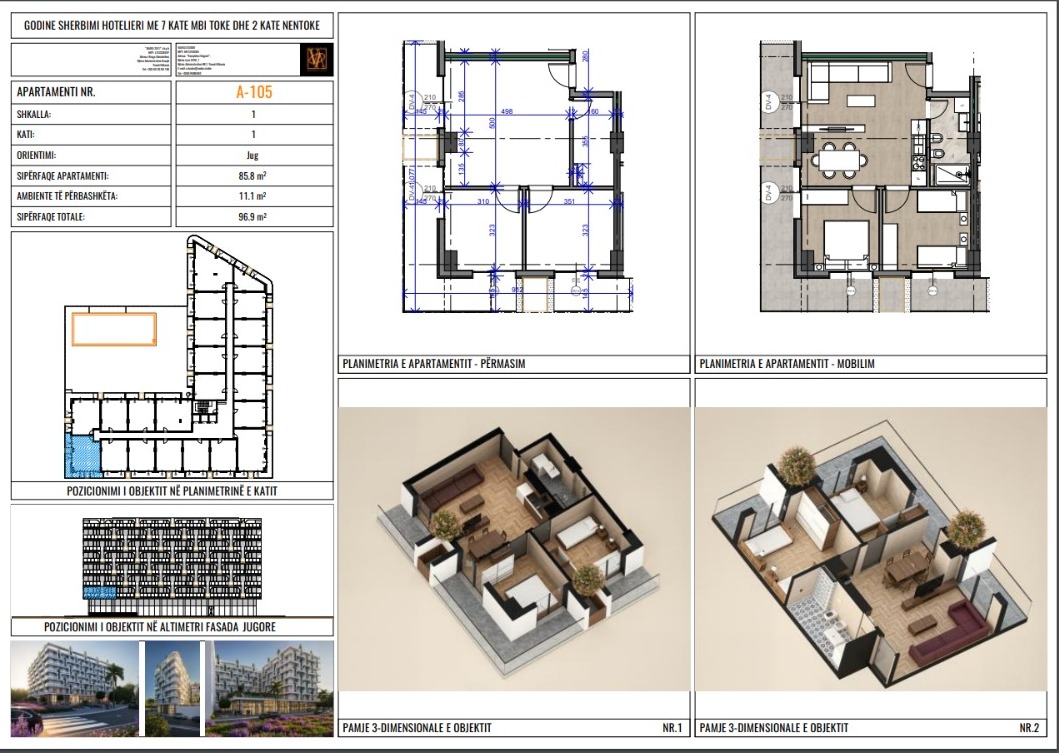Screen dimensions: 1059x753
Task: Click the Planimetria e Apartamentit - Mobilim caption
Action: click(788, 364)
